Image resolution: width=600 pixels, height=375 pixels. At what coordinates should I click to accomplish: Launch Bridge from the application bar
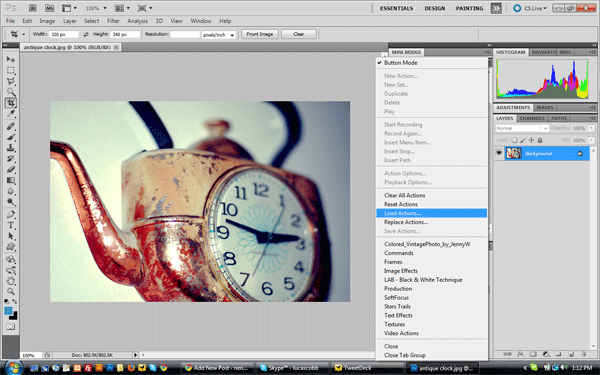33,8
